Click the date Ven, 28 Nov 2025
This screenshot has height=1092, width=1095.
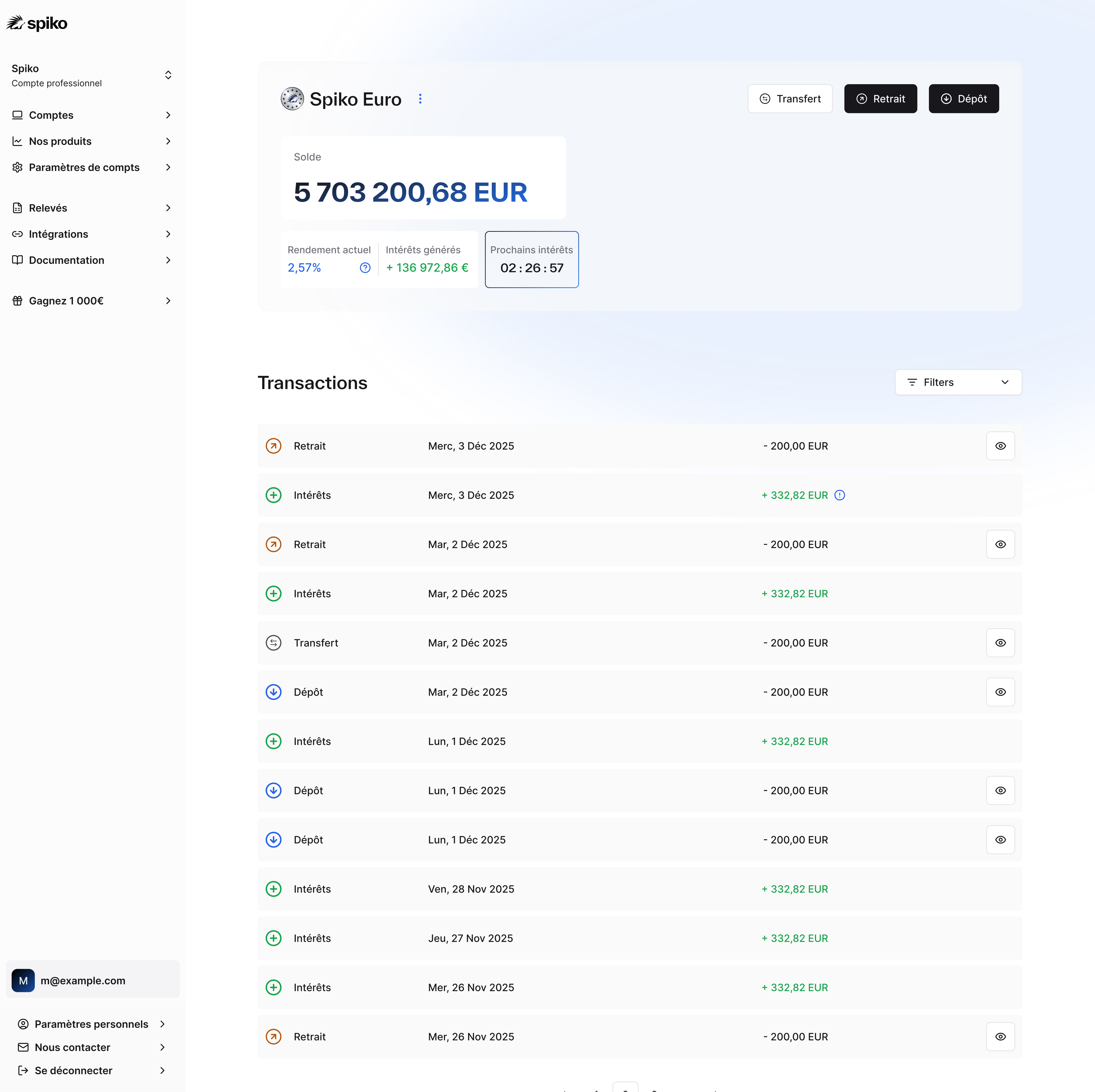471,889
